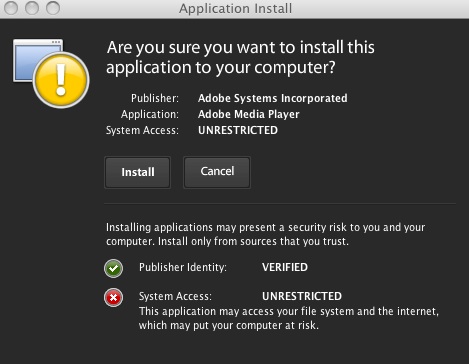Viewport: 469px width, 364px height.
Task: Click the Install button
Action: pos(137,172)
